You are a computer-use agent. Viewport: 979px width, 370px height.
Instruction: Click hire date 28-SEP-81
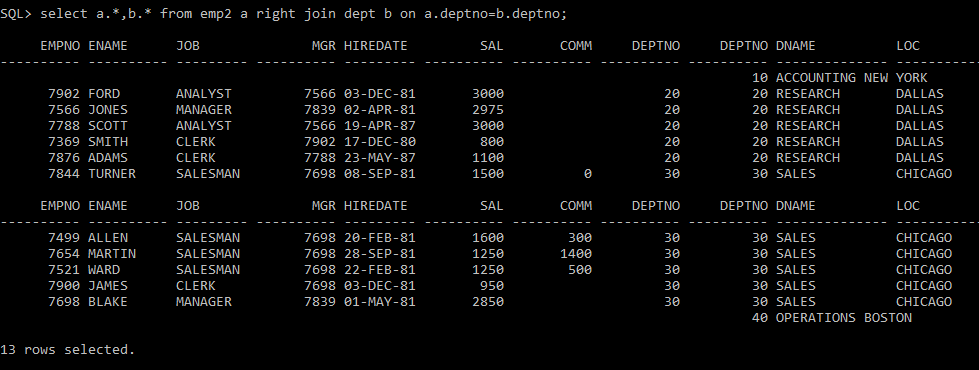tap(380, 254)
